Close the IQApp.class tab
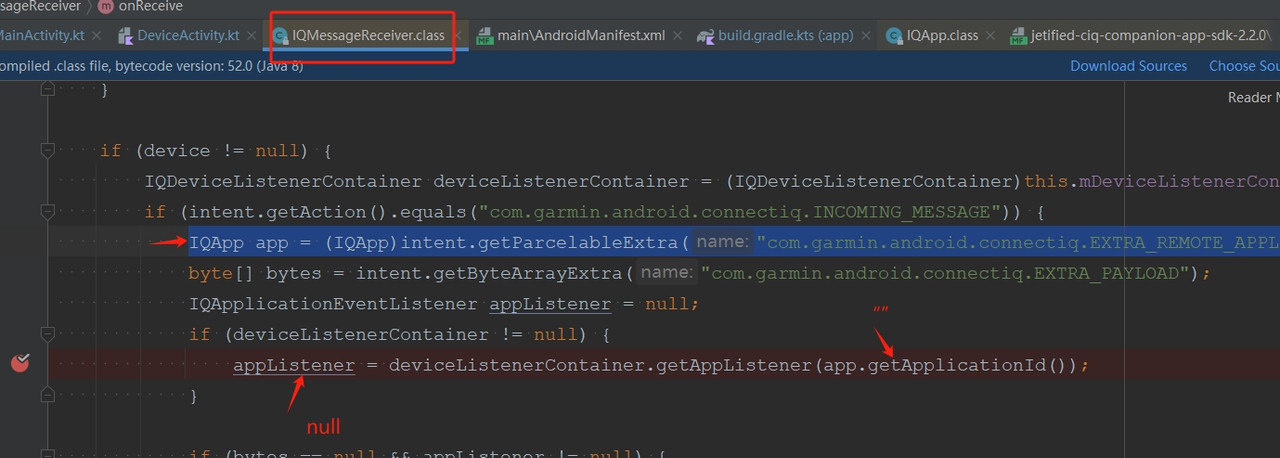This screenshot has width=1280, height=458. pyautogui.click(x=990, y=35)
